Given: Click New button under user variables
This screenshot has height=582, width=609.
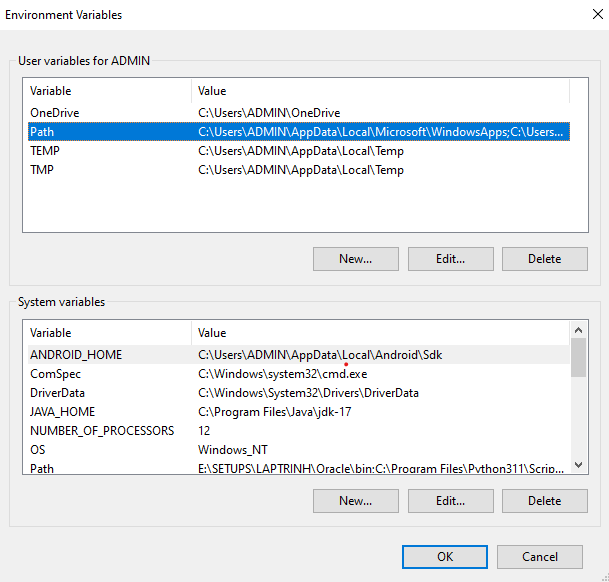Looking at the screenshot, I should pos(355,258).
